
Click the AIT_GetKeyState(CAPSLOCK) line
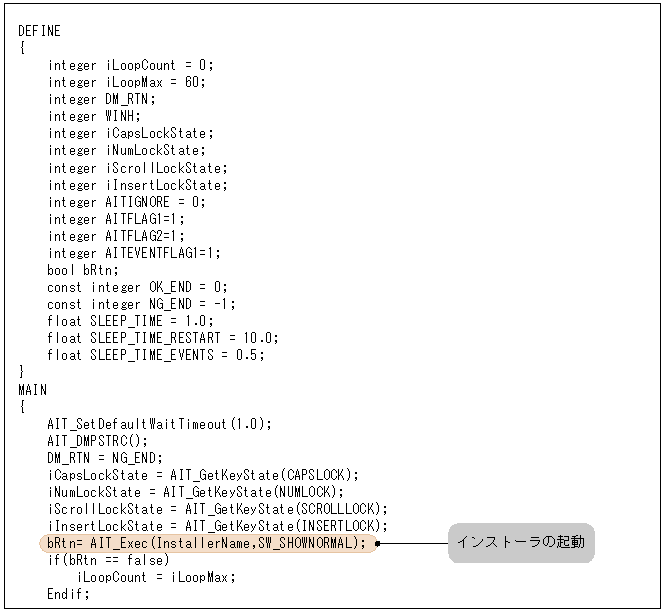(203, 475)
